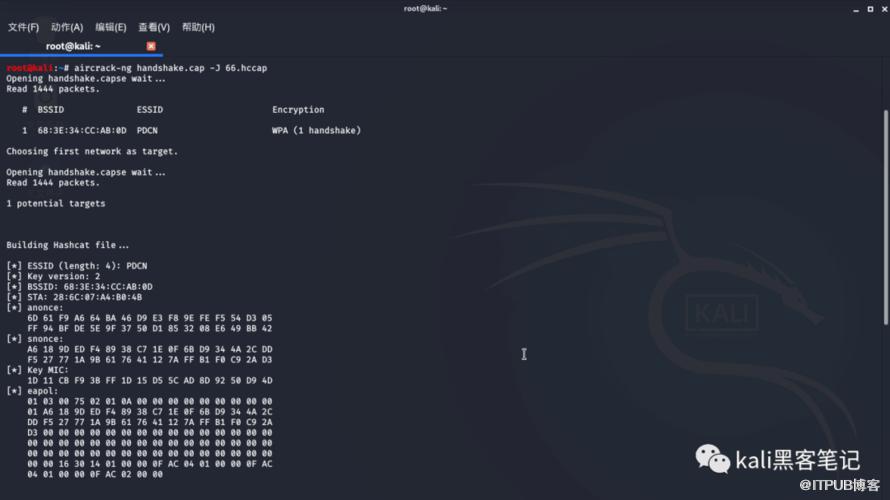Click the WPA (1 handshake) text
This screenshot has width=890, height=500.
316,131
